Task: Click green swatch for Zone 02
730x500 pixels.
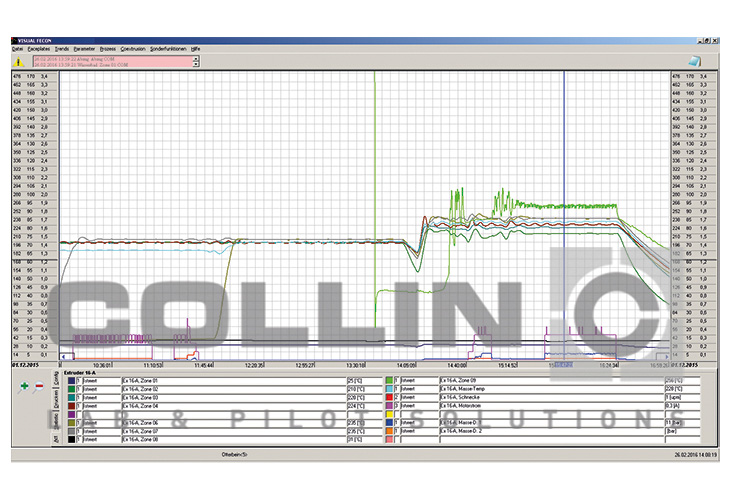Action: (71, 389)
